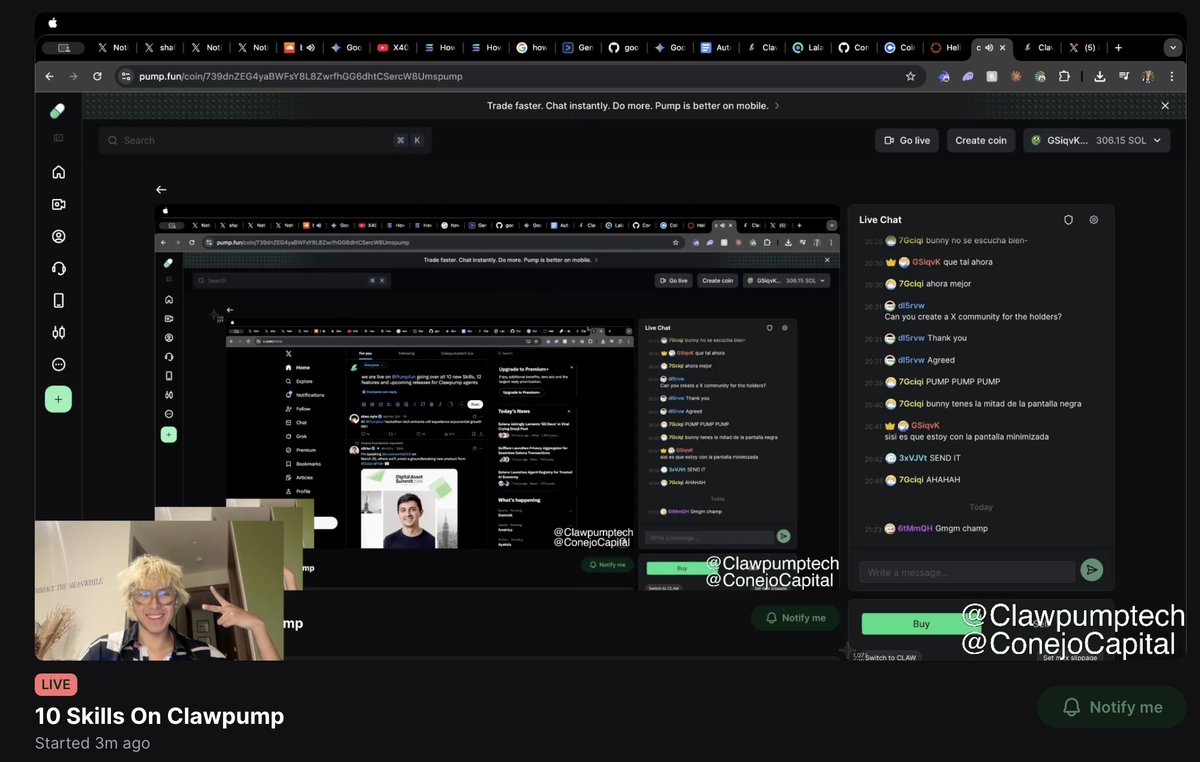Viewport: 1200px width, 762px height.
Task: Open the More ellipsis icon in the sidebar
Action: point(58,364)
